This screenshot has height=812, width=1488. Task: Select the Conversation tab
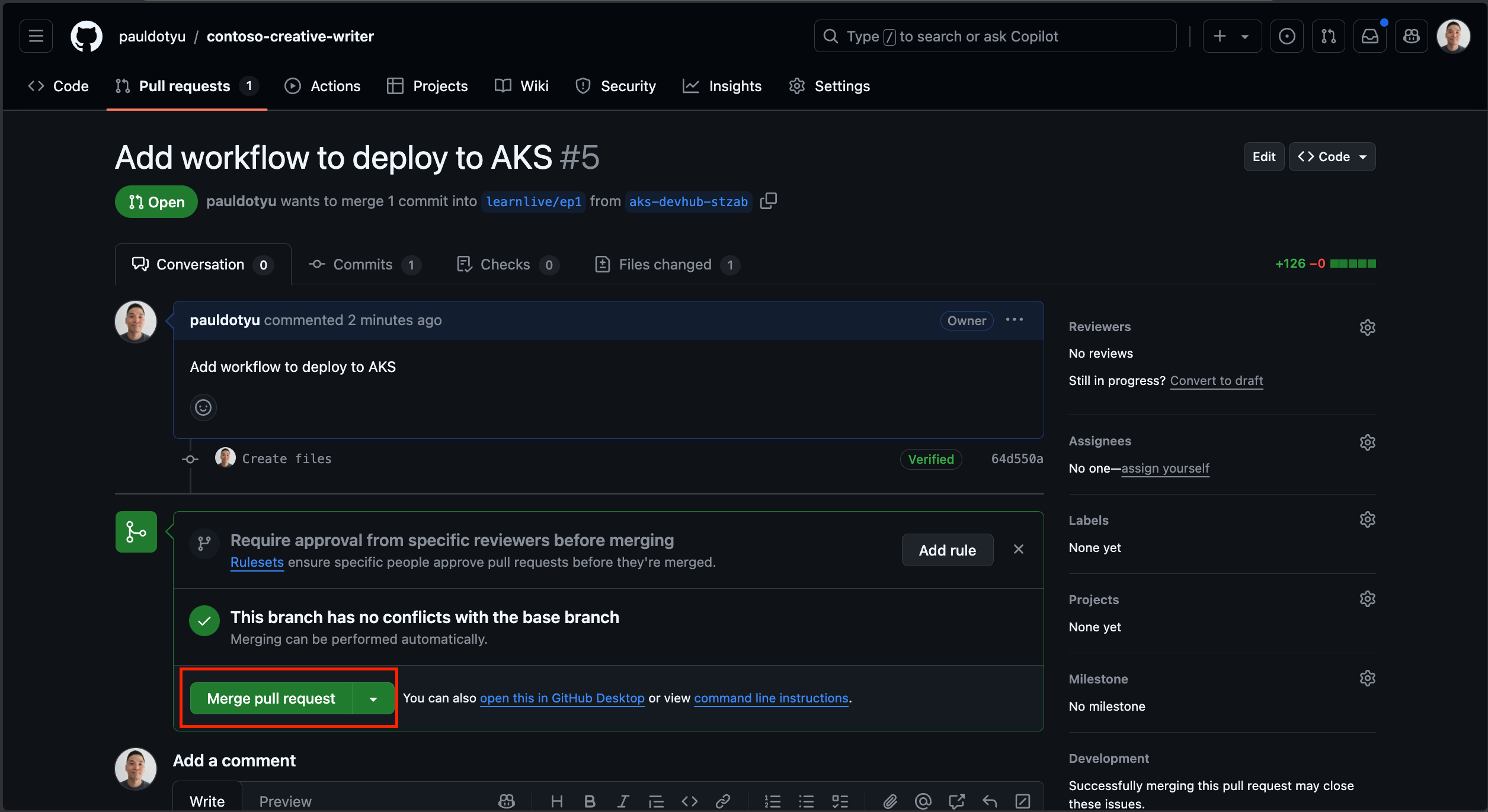[x=203, y=265]
